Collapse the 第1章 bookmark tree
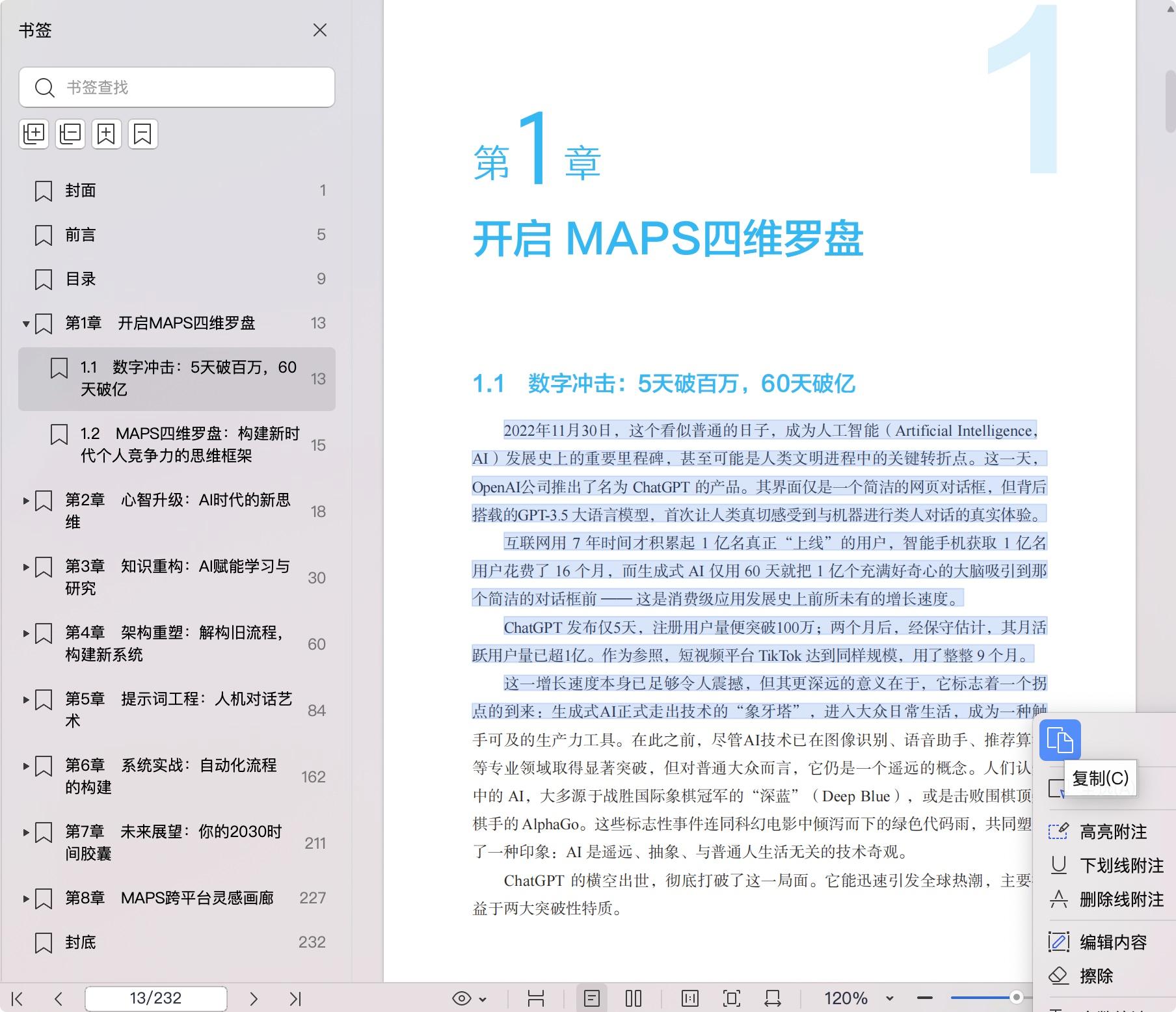This screenshot has height=1012, width=1176. click(26, 323)
